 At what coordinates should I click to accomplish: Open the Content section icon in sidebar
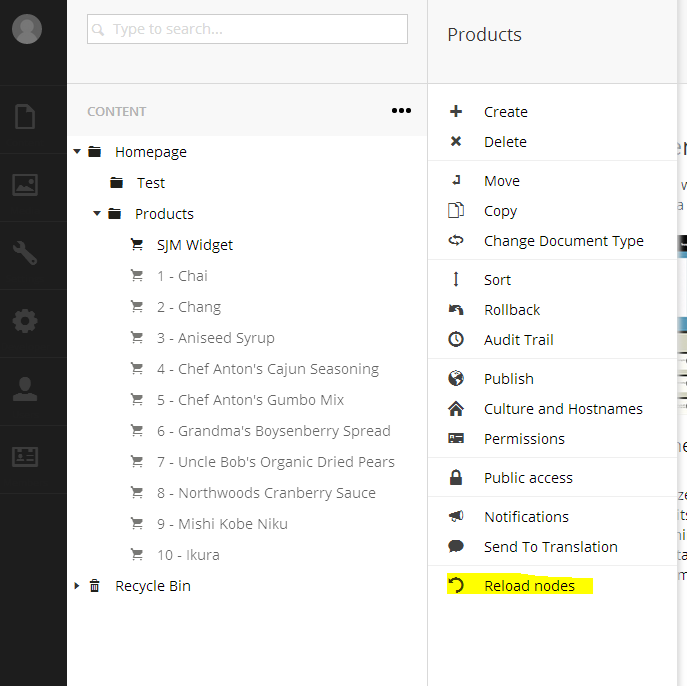click(x=25, y=117)
